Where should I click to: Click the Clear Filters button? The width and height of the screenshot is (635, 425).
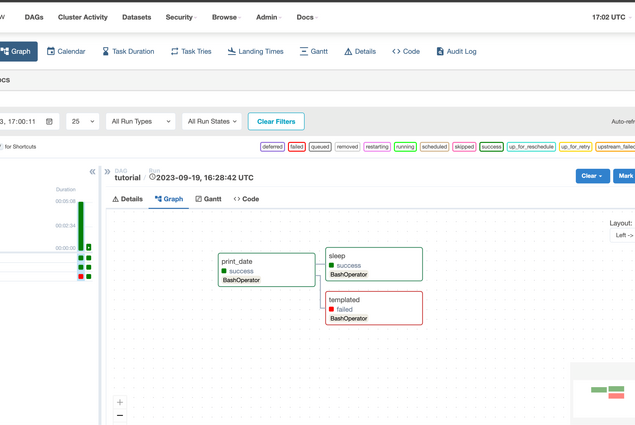click(x=276, y=121)
